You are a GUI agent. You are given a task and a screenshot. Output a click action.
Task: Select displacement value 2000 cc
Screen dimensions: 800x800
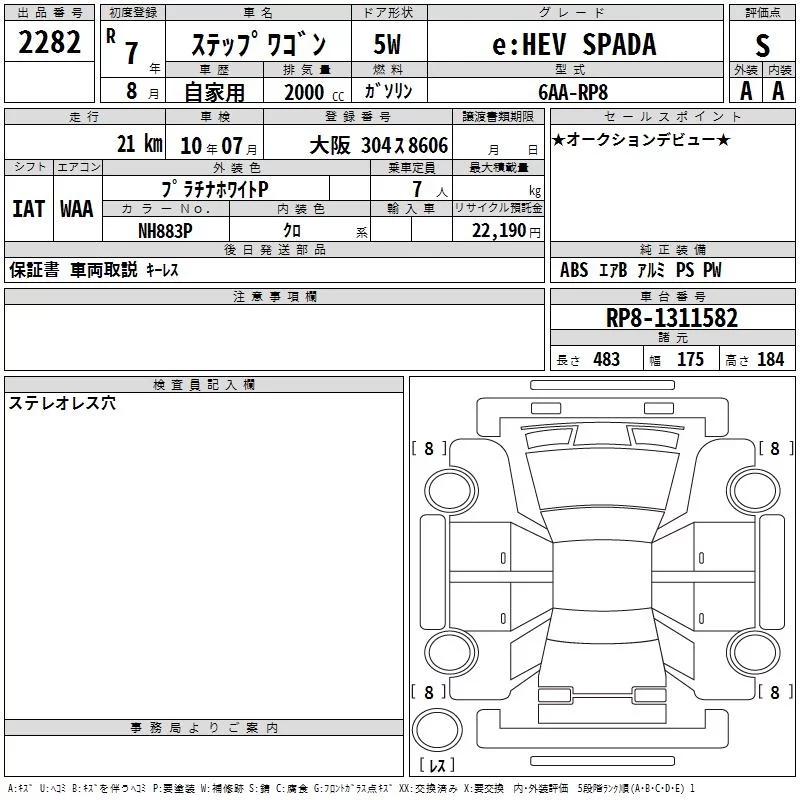[314, 92]
